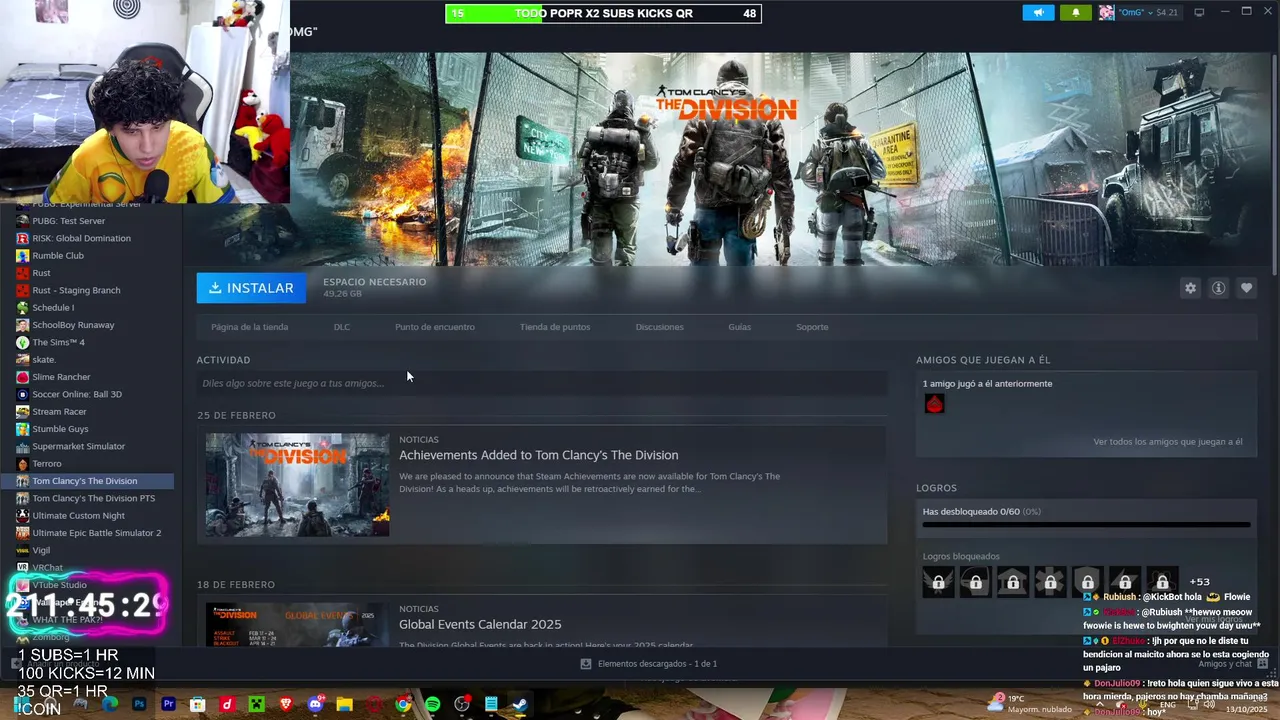Select Stumble Guys in library
Viewport: 1280px width, 720px height.
pyautogui.click(x=60, y=429)
